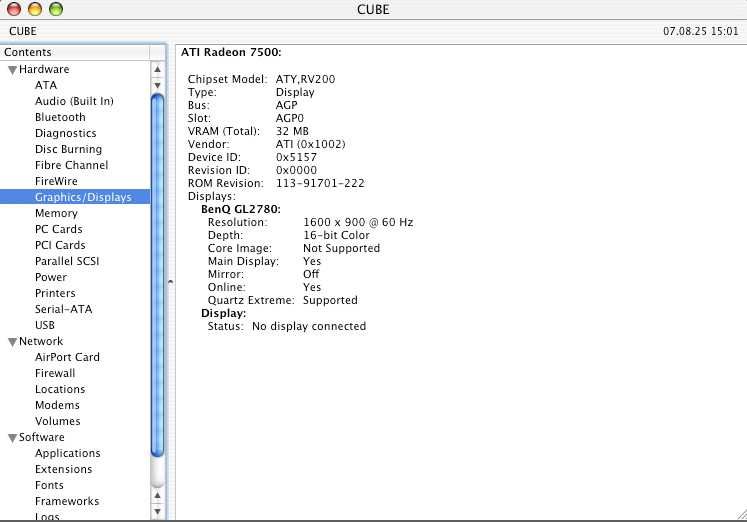The image size is (747, 522).
Task: Open AirPort Card network info
Action: (x=67, y=357)
